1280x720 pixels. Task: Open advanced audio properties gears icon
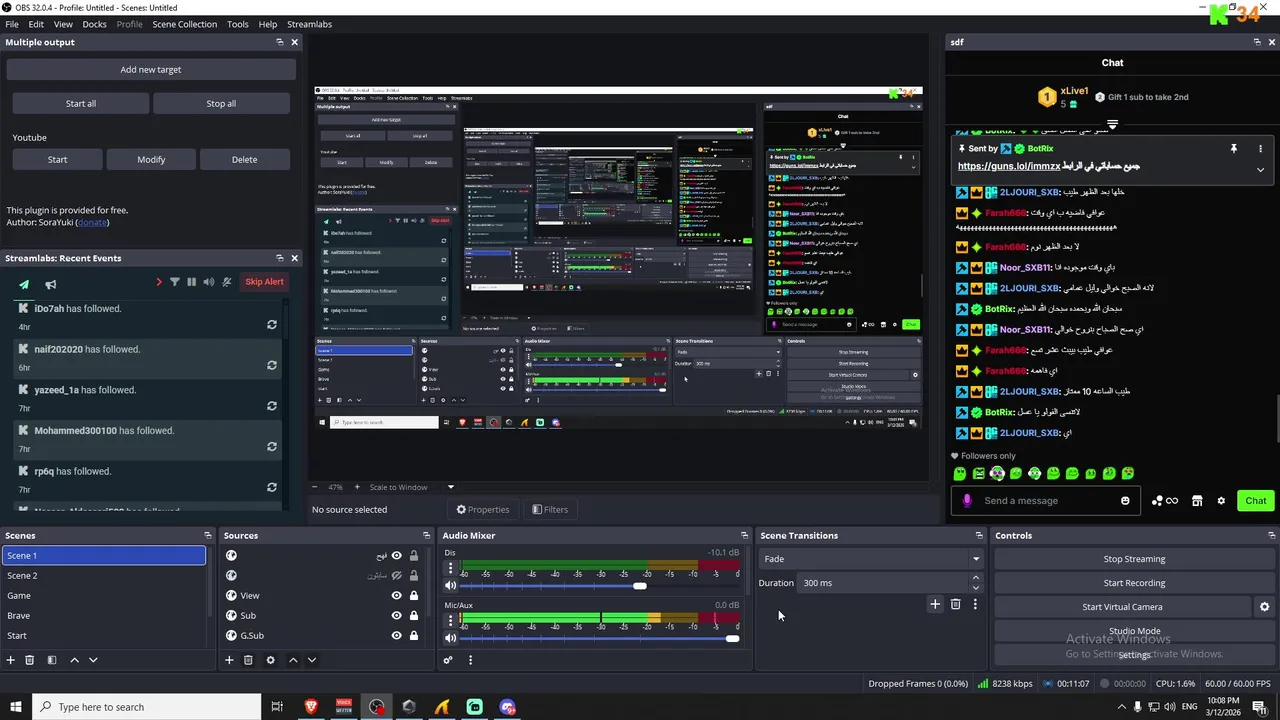[x=448, y=660]
